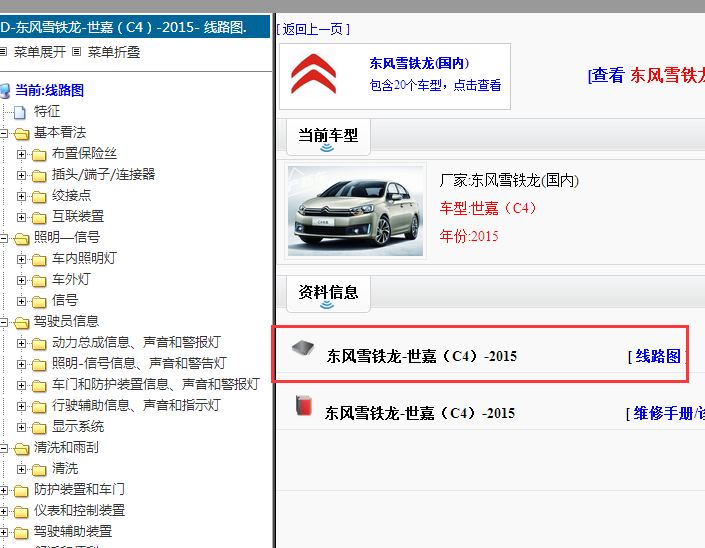Click the red Citroën chevron logo

click(x=313, y=74)
